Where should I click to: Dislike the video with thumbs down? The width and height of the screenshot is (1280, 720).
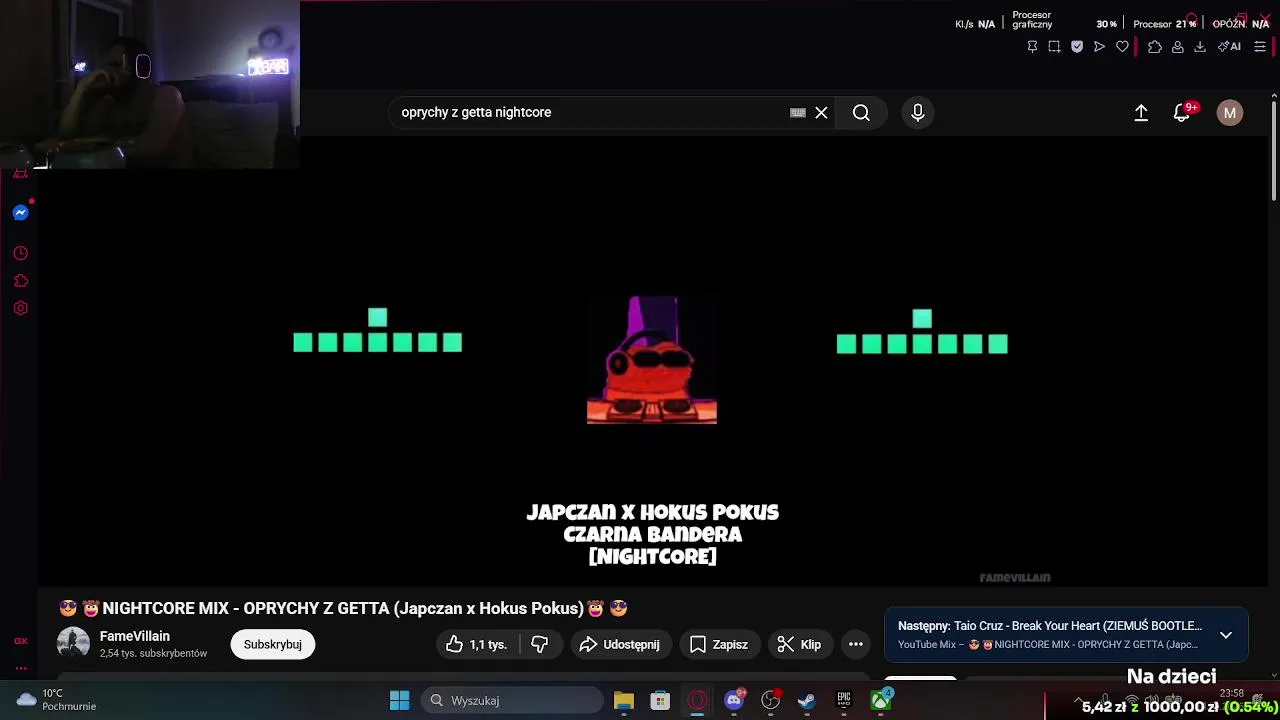click(x=540, y=645)
